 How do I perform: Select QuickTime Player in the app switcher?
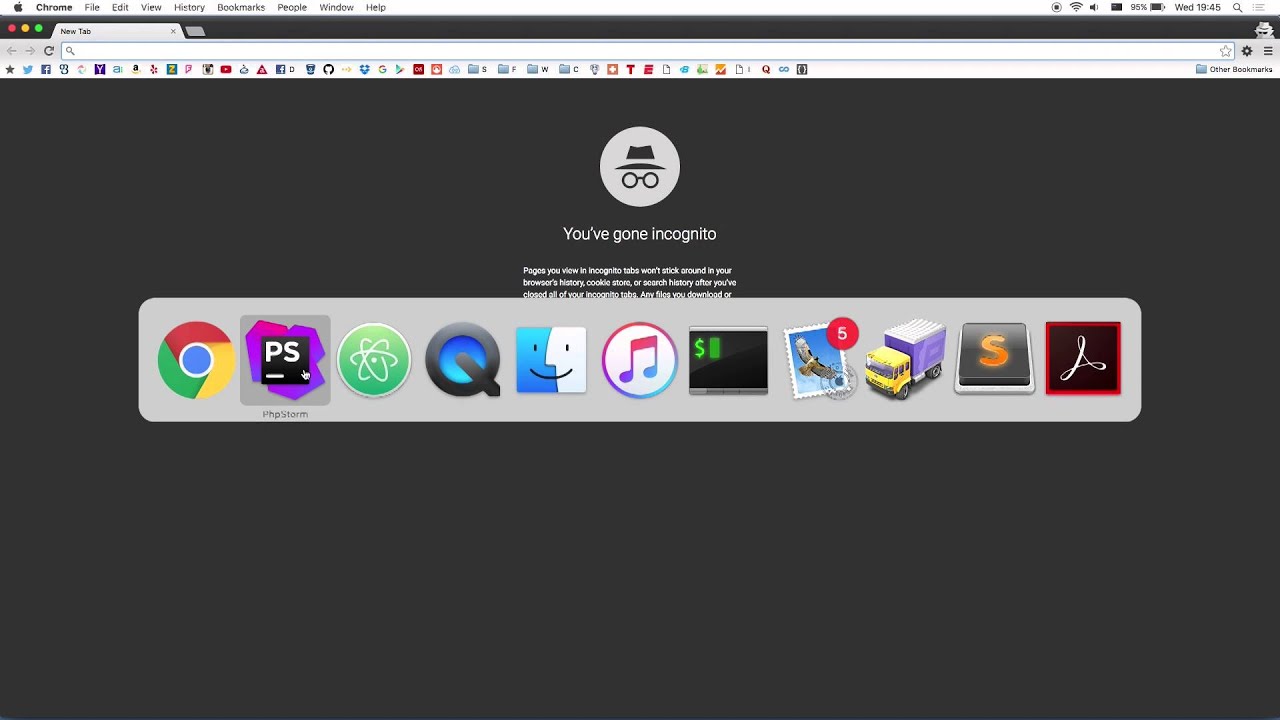(463, 360)
